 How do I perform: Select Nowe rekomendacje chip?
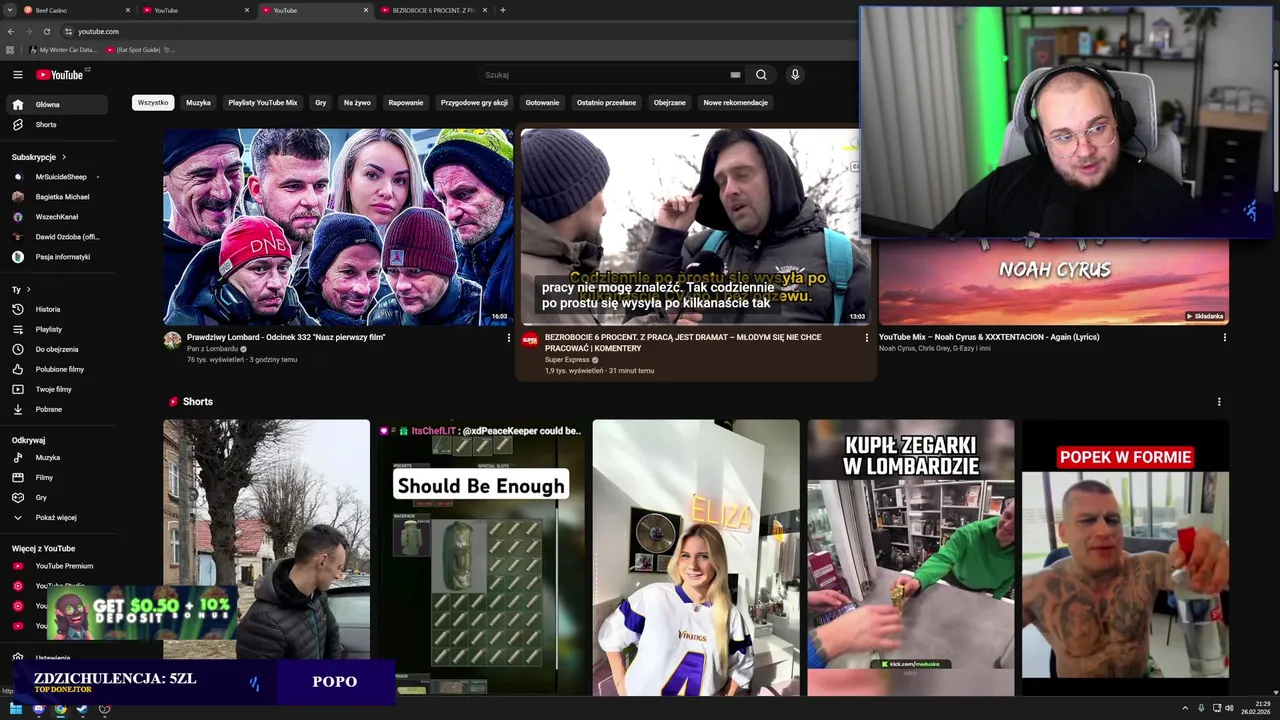[x=735, y=102]
